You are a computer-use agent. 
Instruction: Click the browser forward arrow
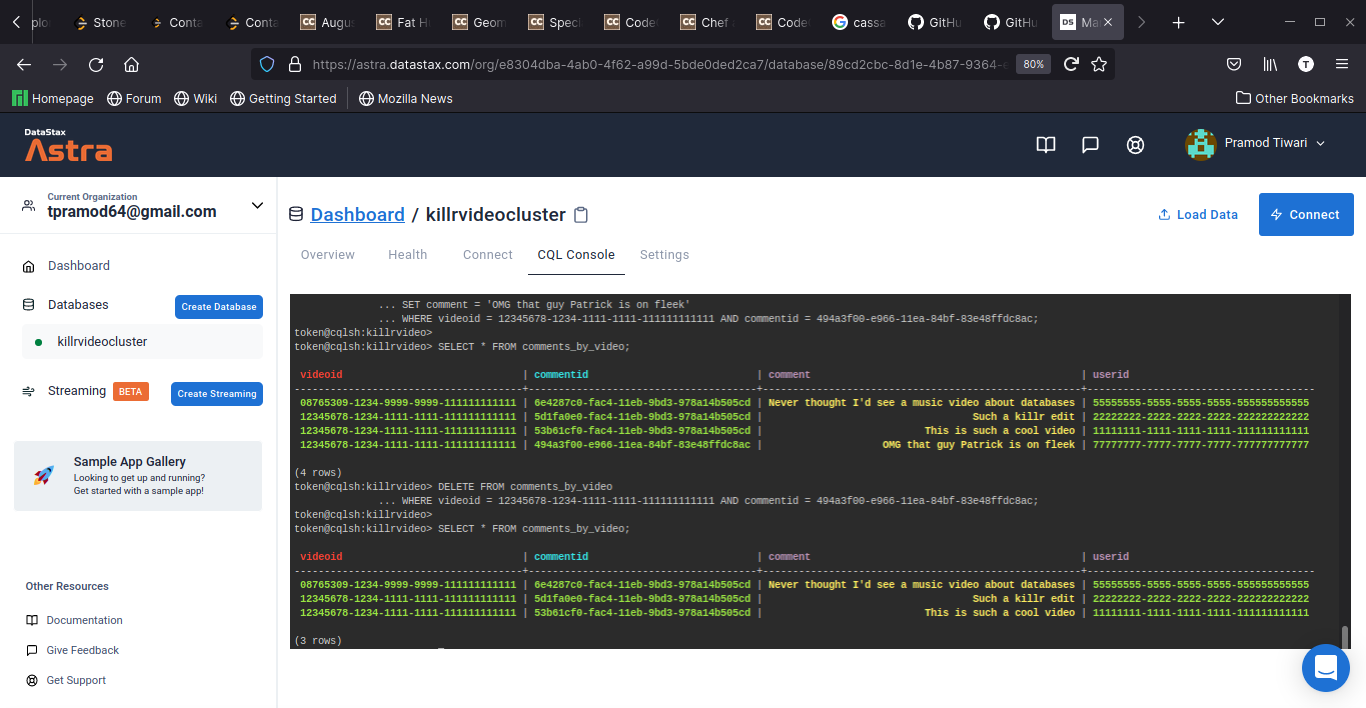click(x=60, y=64)
